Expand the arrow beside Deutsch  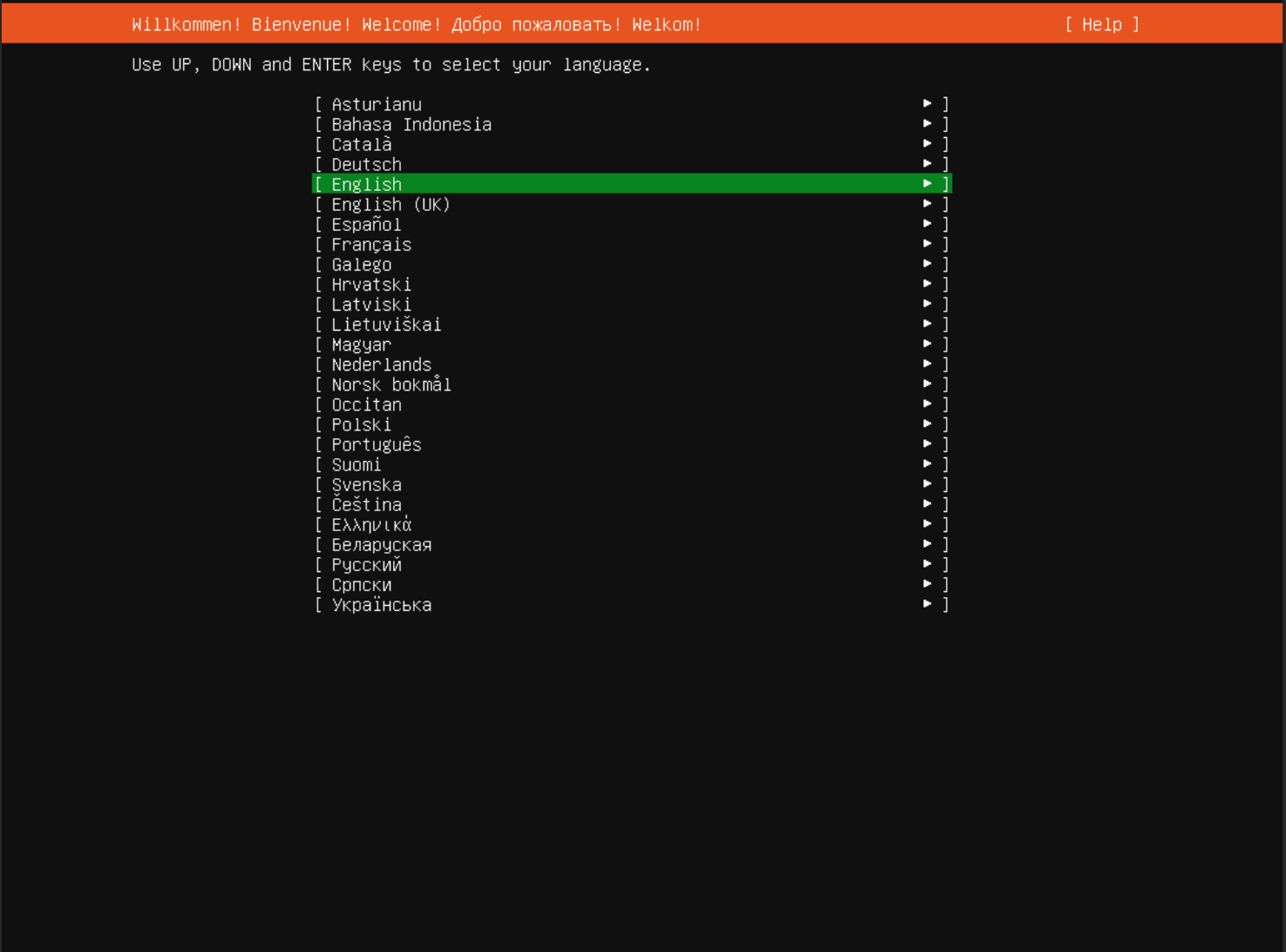(x=928, y=163)
